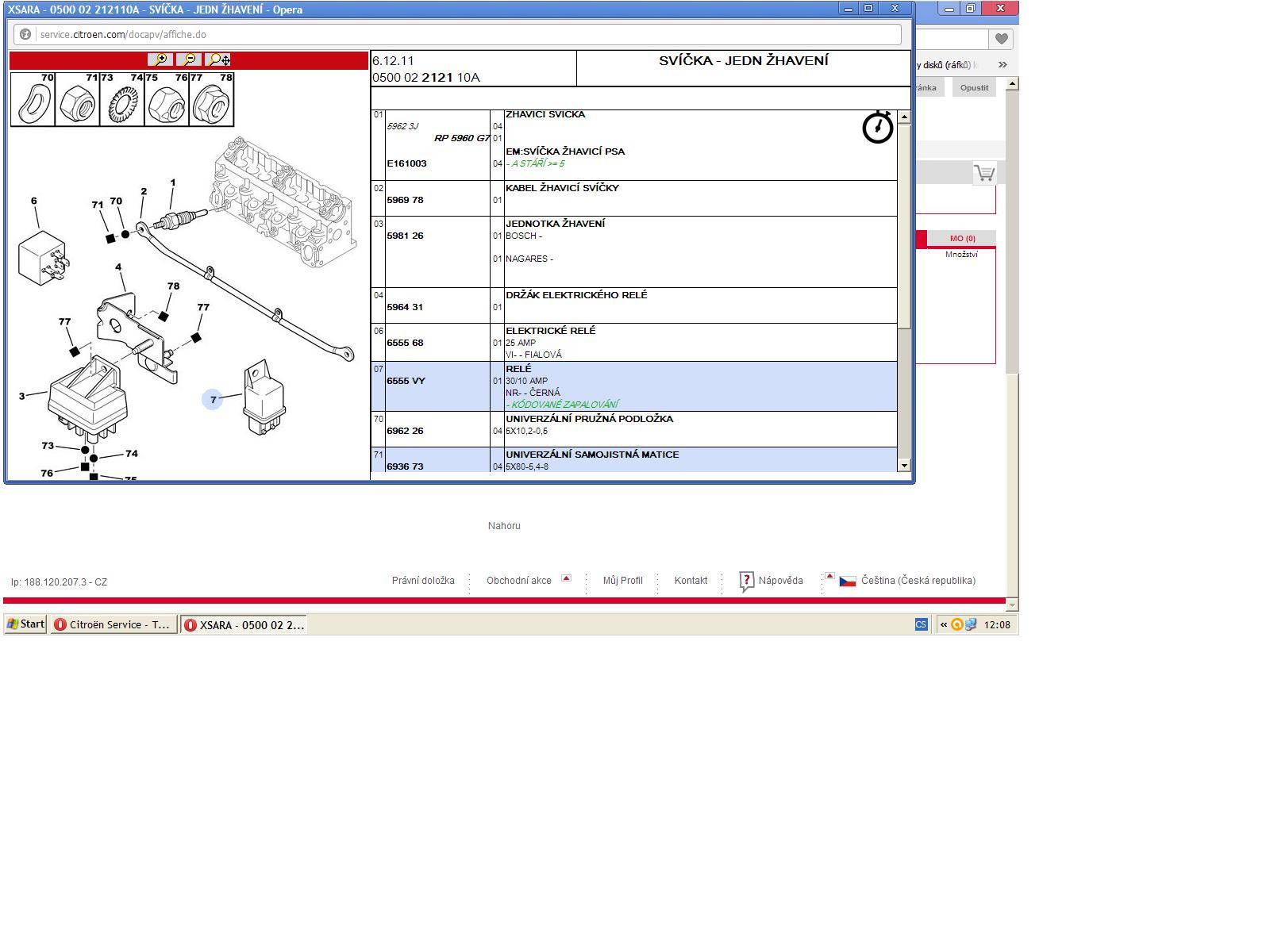Select the flange nut 77/78 thumbnail
The image size is (1270, 952).
pyautogui.click(x=211, y=99)
